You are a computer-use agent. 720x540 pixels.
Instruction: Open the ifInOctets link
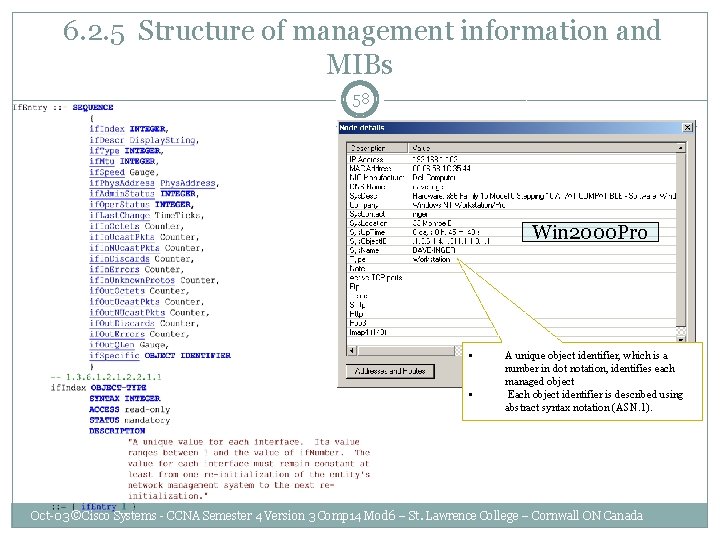point(114,226)
